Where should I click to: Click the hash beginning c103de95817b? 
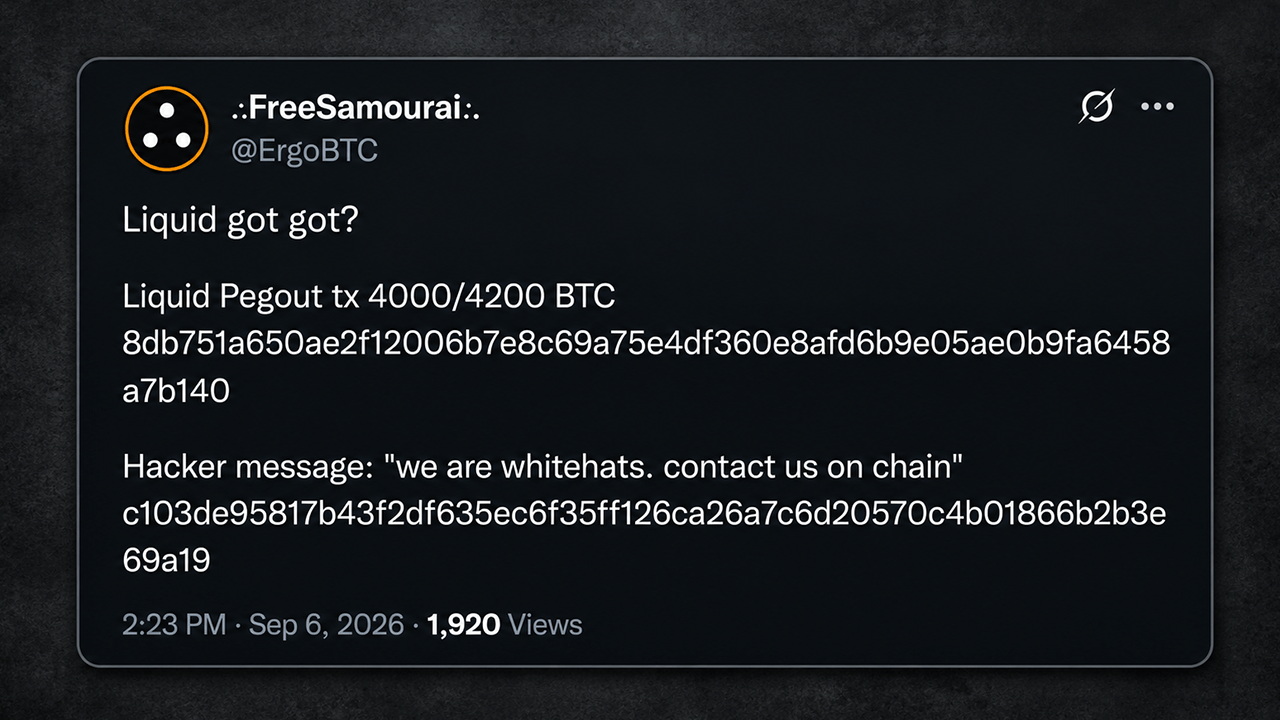645,513
